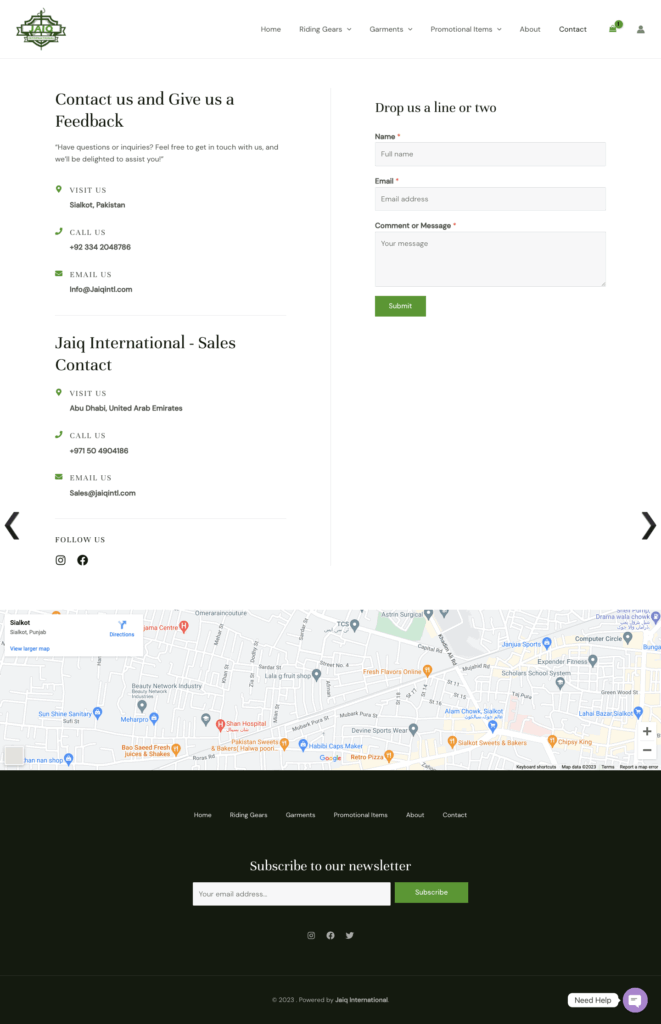
Task: Zoom in on the map
Action: click(647, 731)
